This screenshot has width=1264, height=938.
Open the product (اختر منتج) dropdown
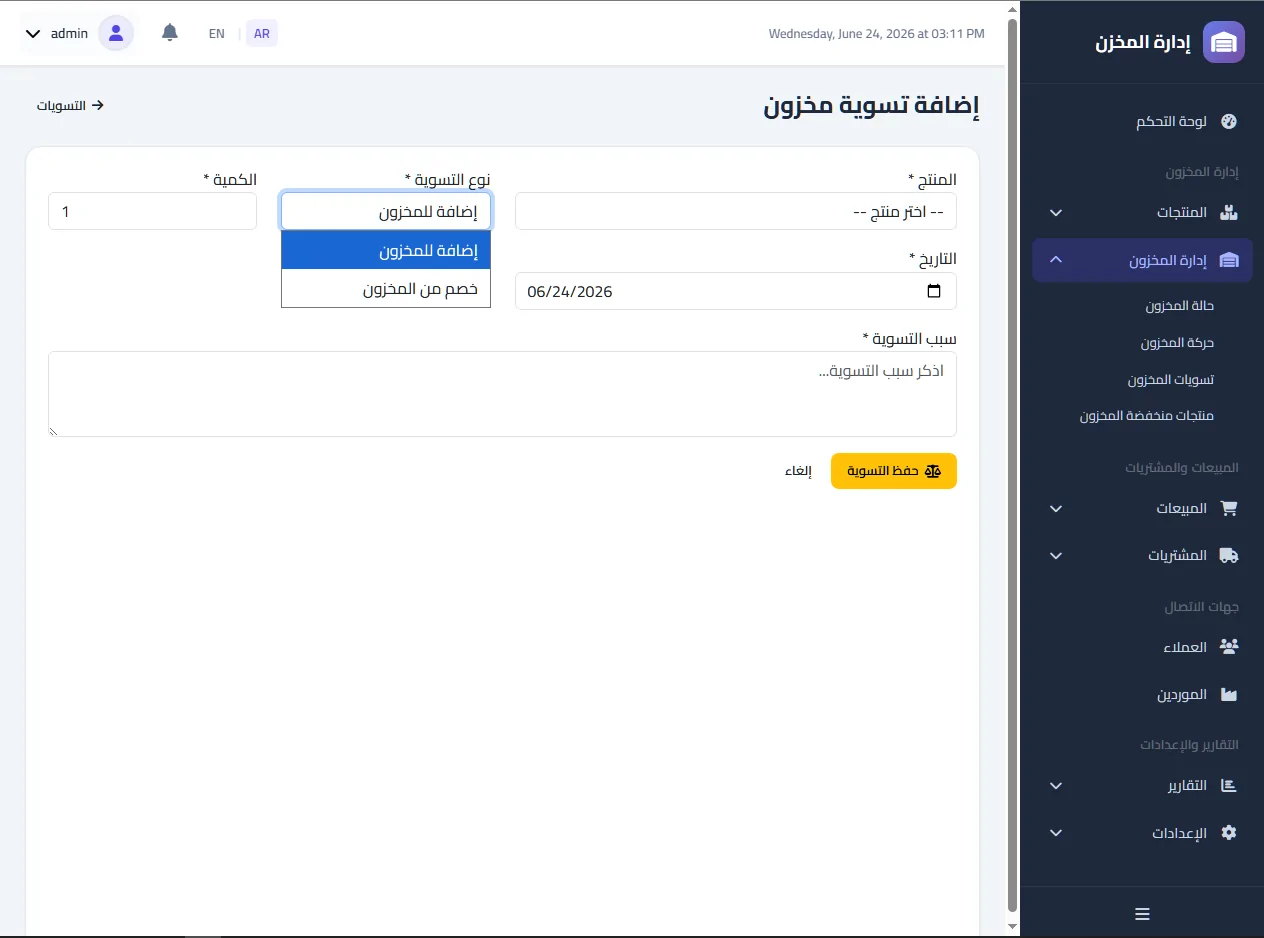pos(736,211)
